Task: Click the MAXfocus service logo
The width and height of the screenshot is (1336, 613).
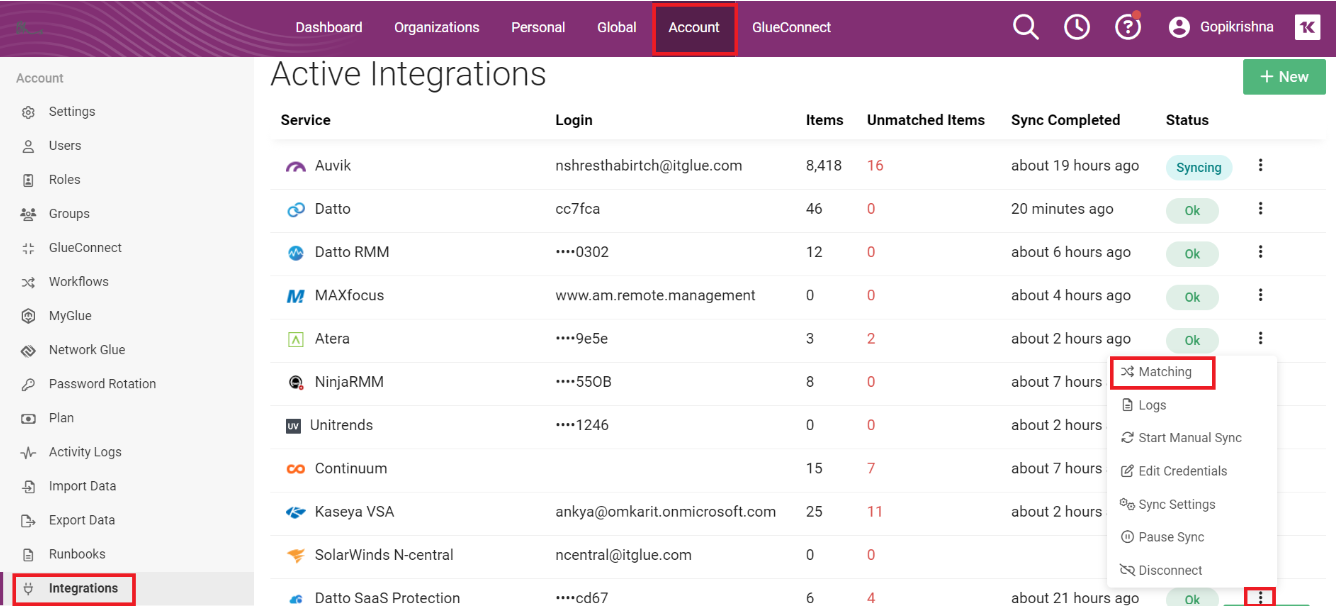Action: (x=296, y=296)
